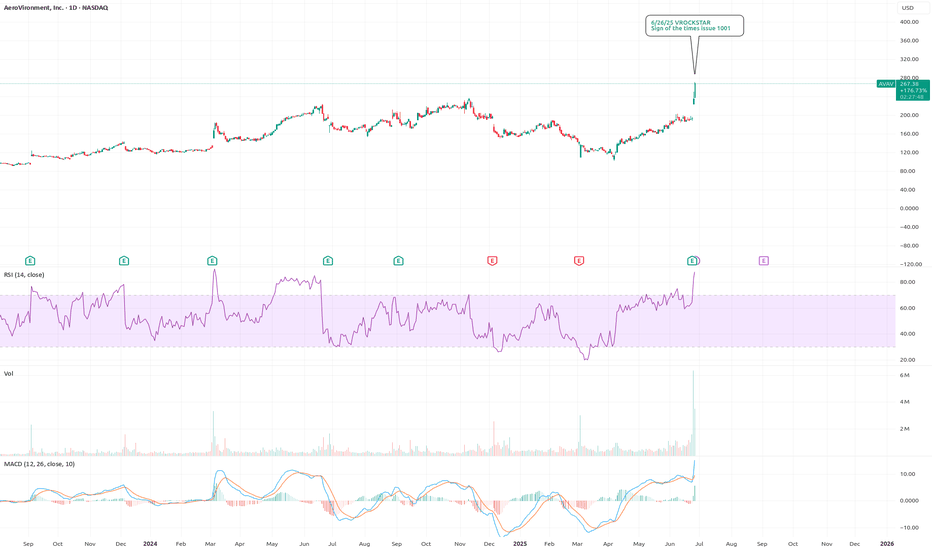The image size is (932, 550).
Task: Open the USD currency selector
Action: (x=908, y=8)
